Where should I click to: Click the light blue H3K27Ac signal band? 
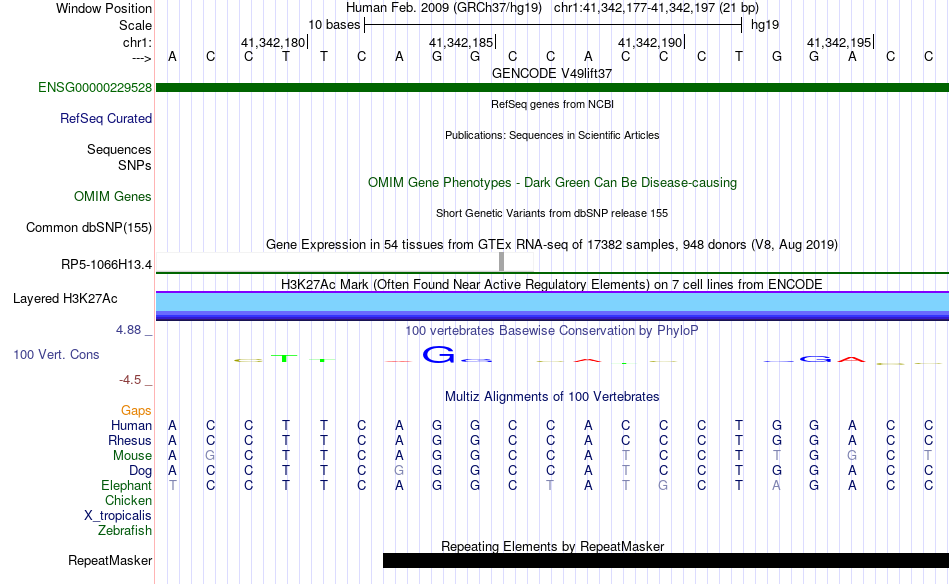point(552,302)
